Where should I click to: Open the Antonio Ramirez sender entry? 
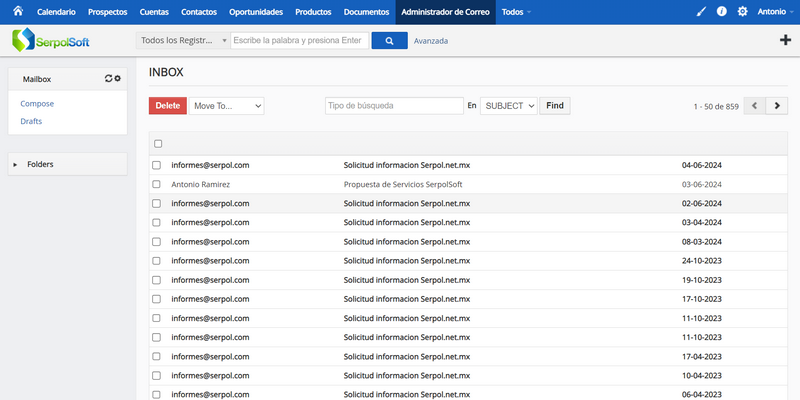201,184
